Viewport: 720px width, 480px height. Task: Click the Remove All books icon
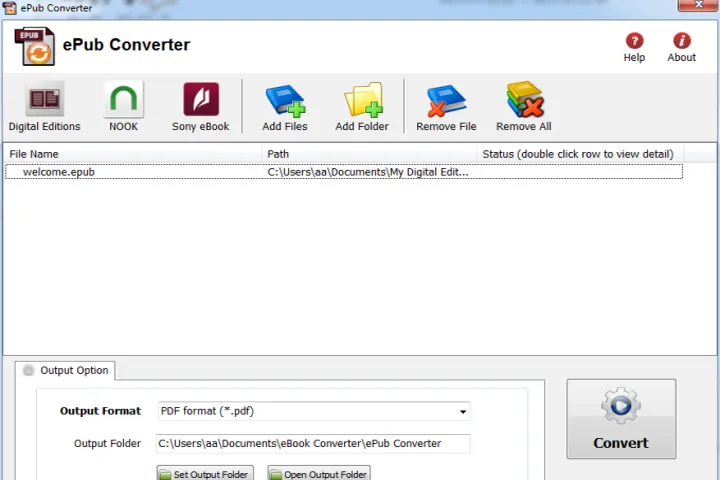525,99
